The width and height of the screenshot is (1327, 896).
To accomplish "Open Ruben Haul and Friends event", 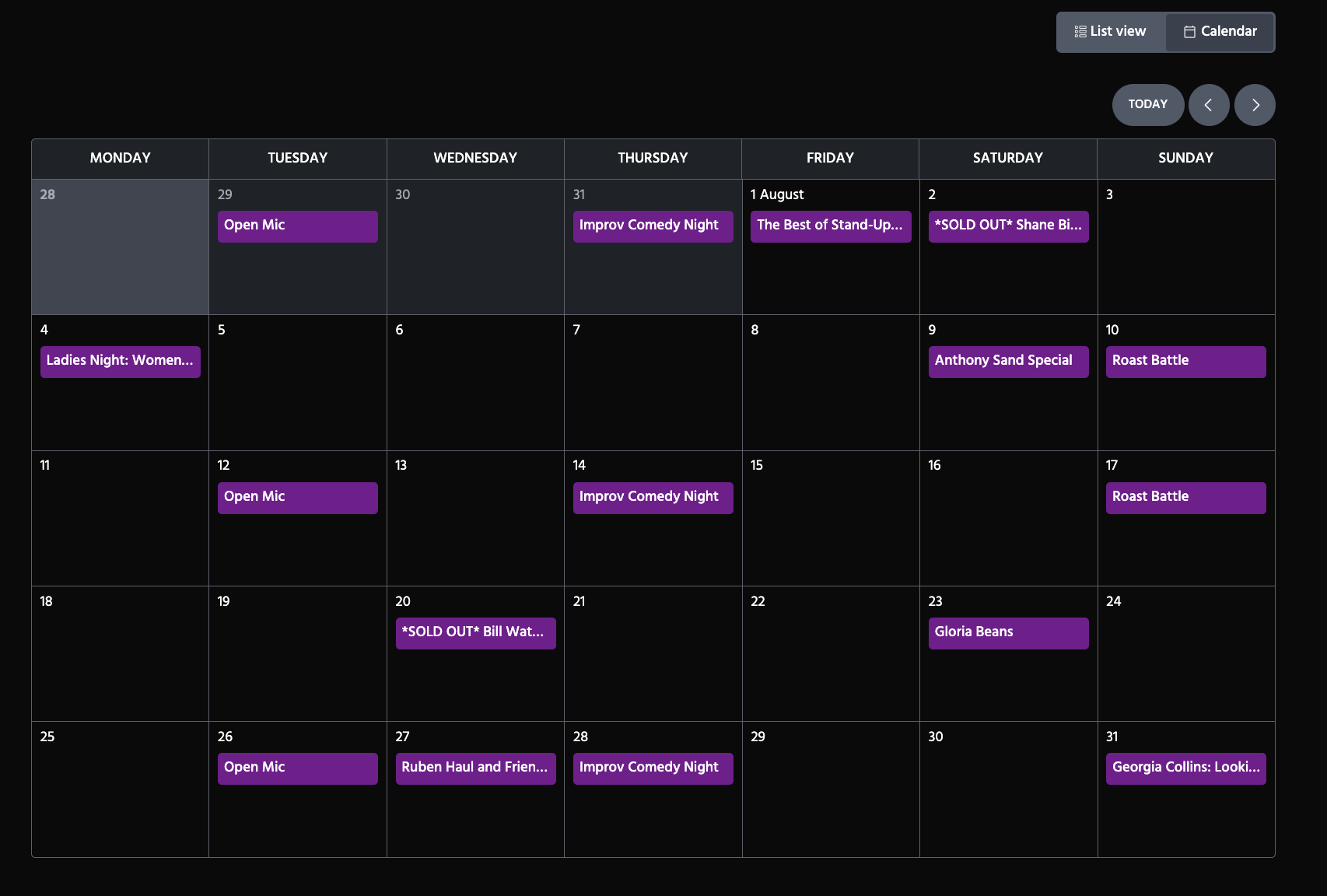I will coord(476,768).
